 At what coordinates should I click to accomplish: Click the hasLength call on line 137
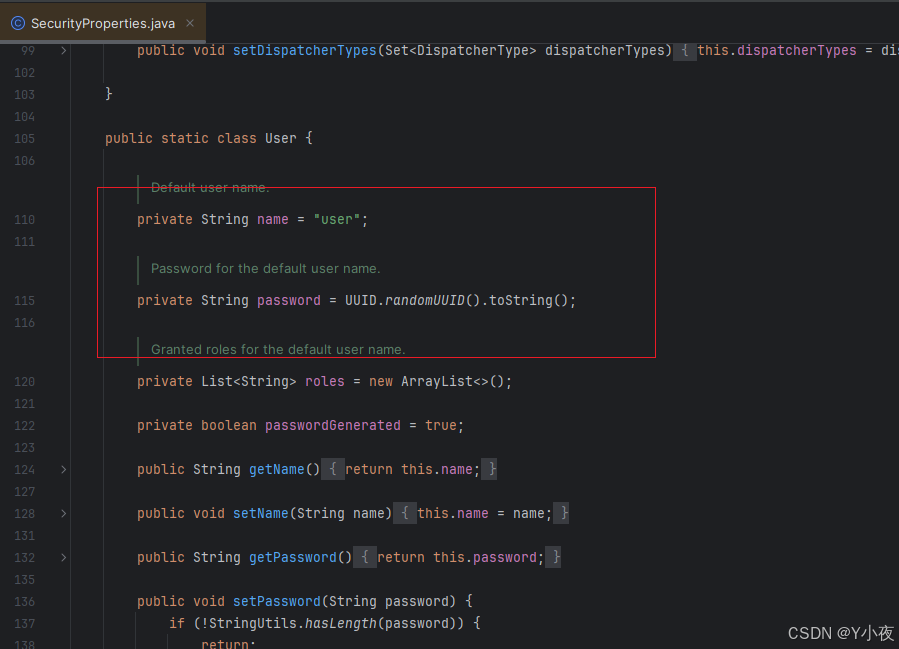point(341,623)
